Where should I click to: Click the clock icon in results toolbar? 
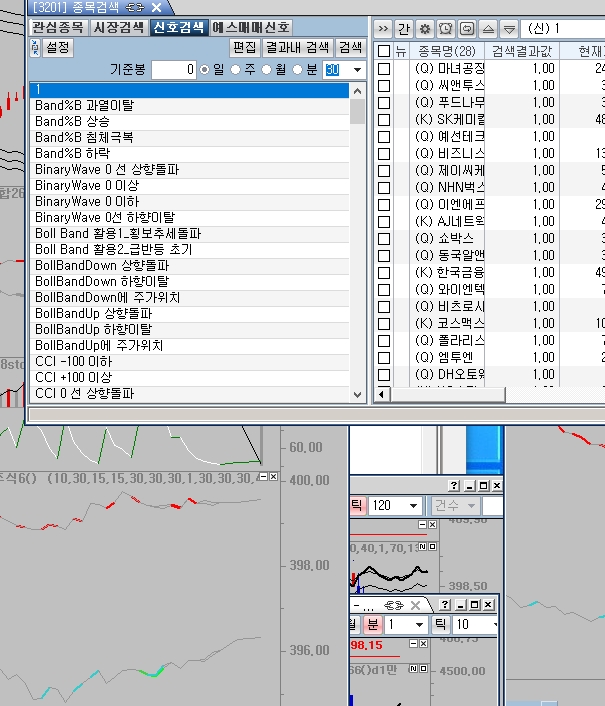click(444, 28)
